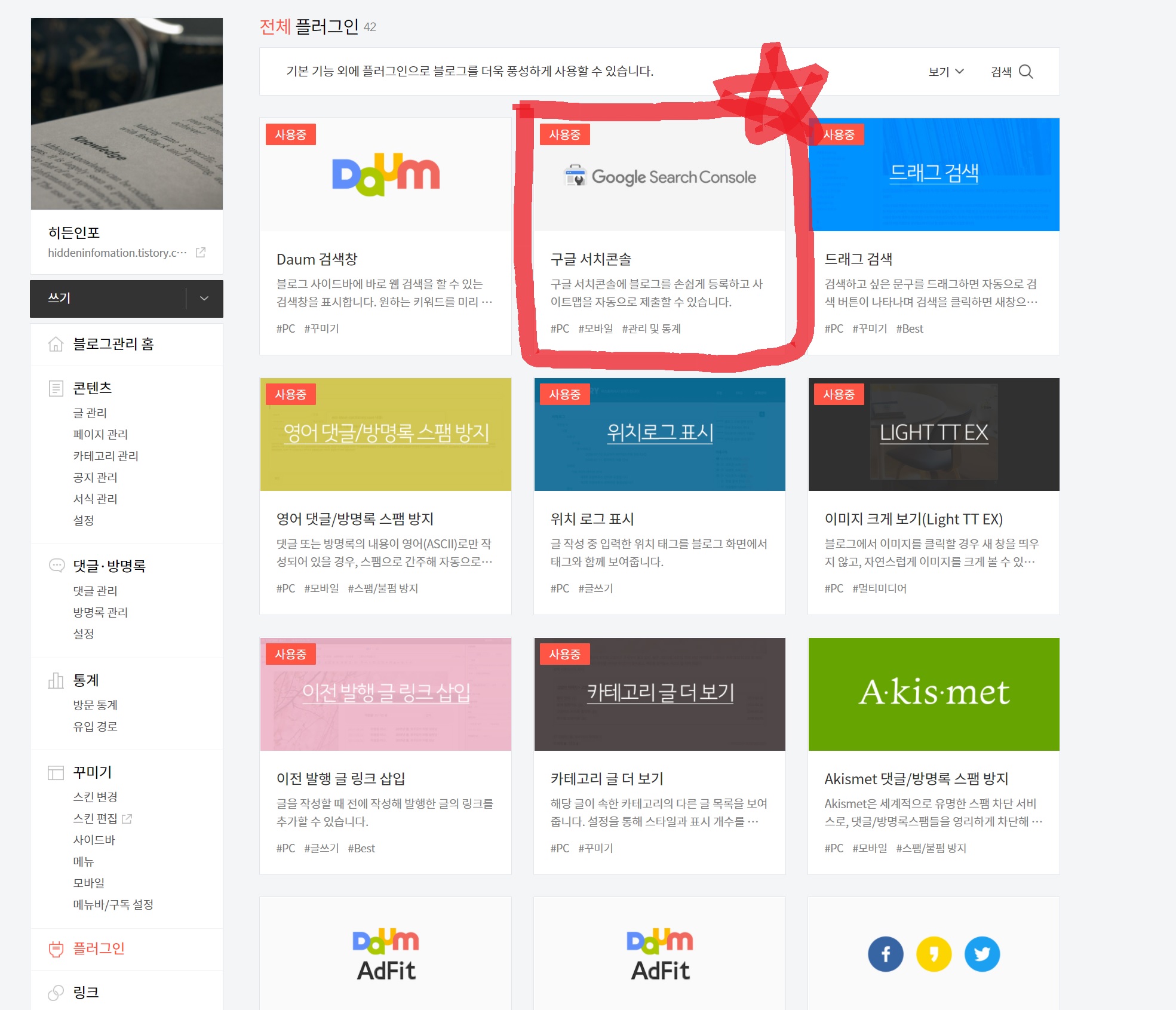The height and width of the screenshot is (1010, 1176).
Task: Open the plugin title 위치 로그 표시
Action: 592,519
